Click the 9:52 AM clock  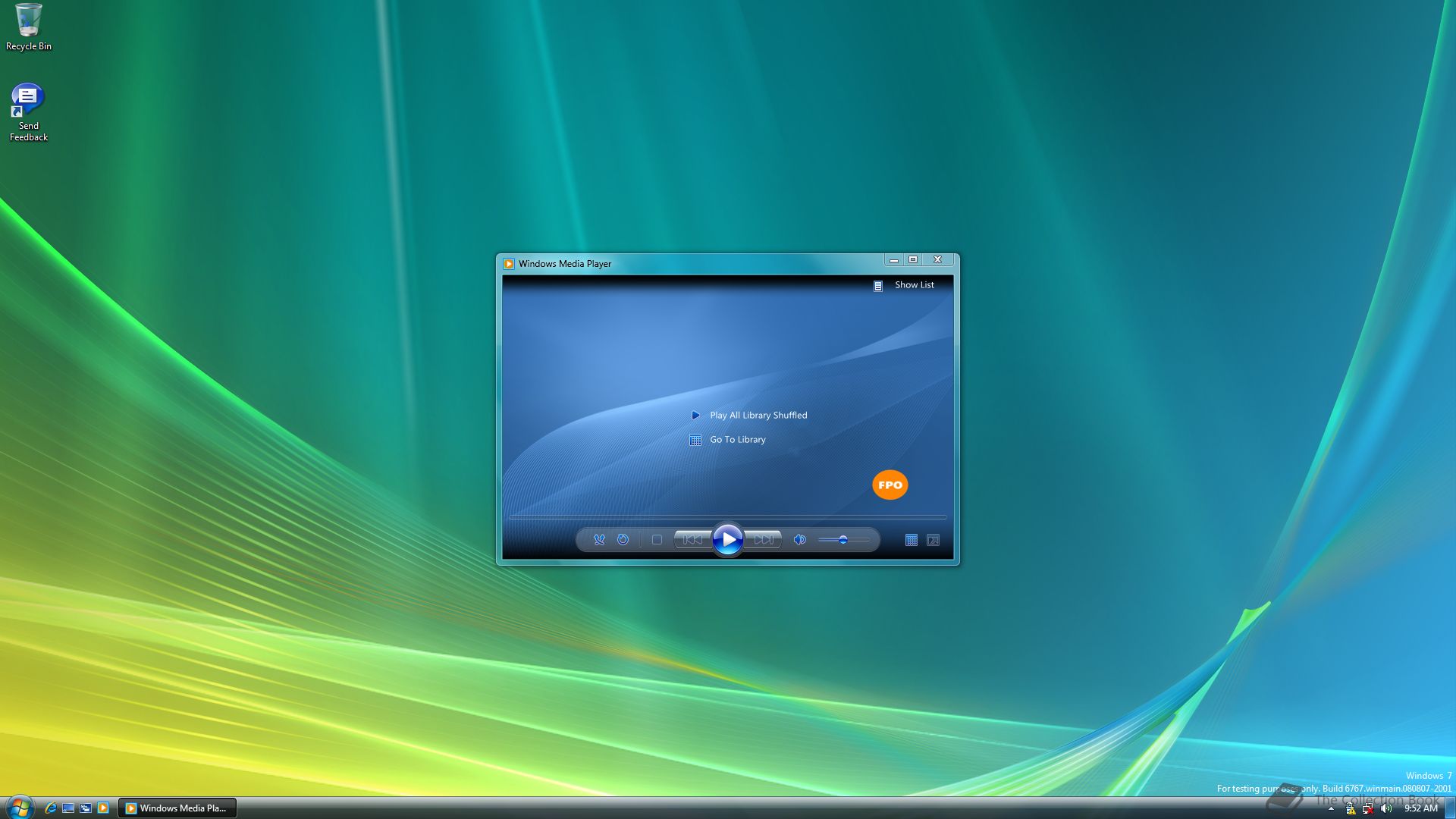tap(1421, 809)
